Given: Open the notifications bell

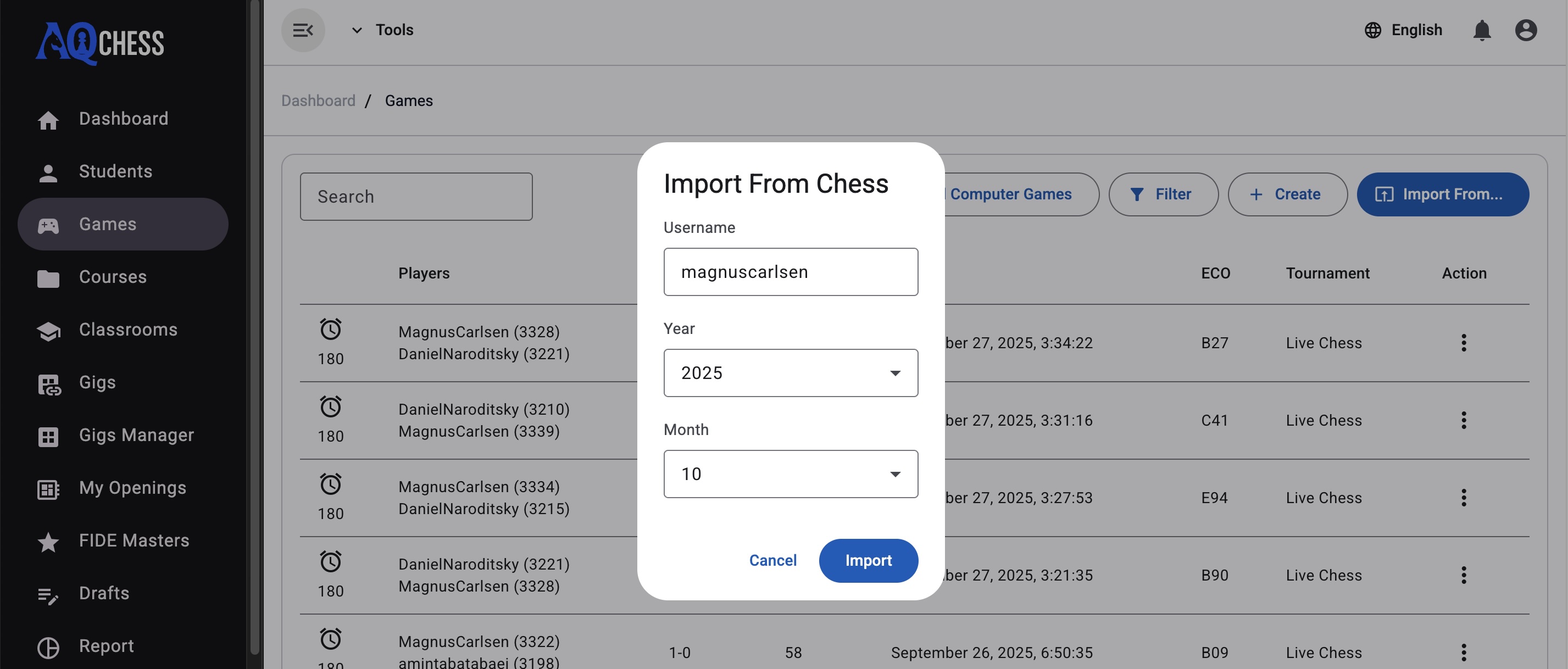Looking at the screenshot, I should coord(1482,30).
